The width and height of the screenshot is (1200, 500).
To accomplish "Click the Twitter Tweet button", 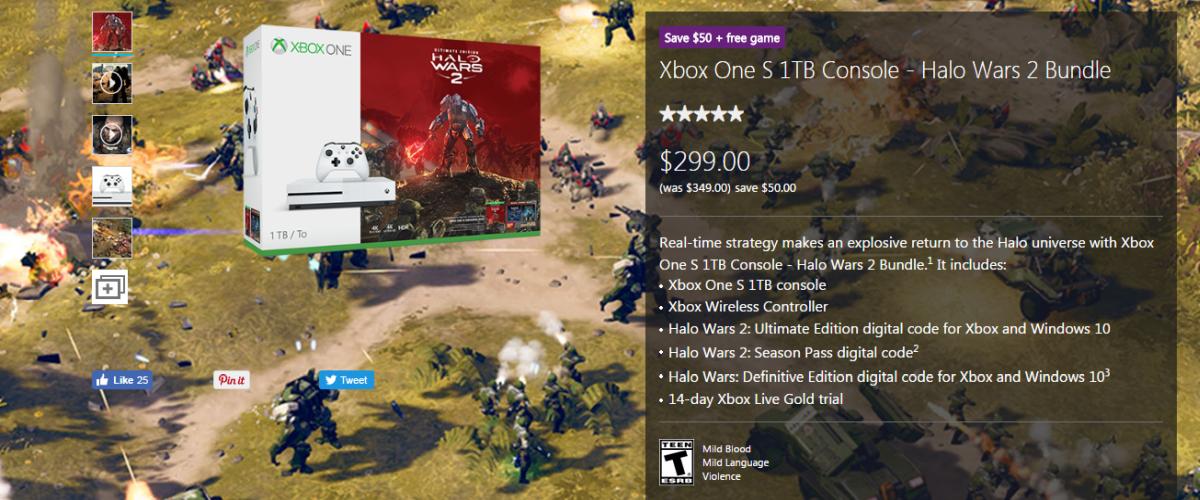I will (346, 380).
